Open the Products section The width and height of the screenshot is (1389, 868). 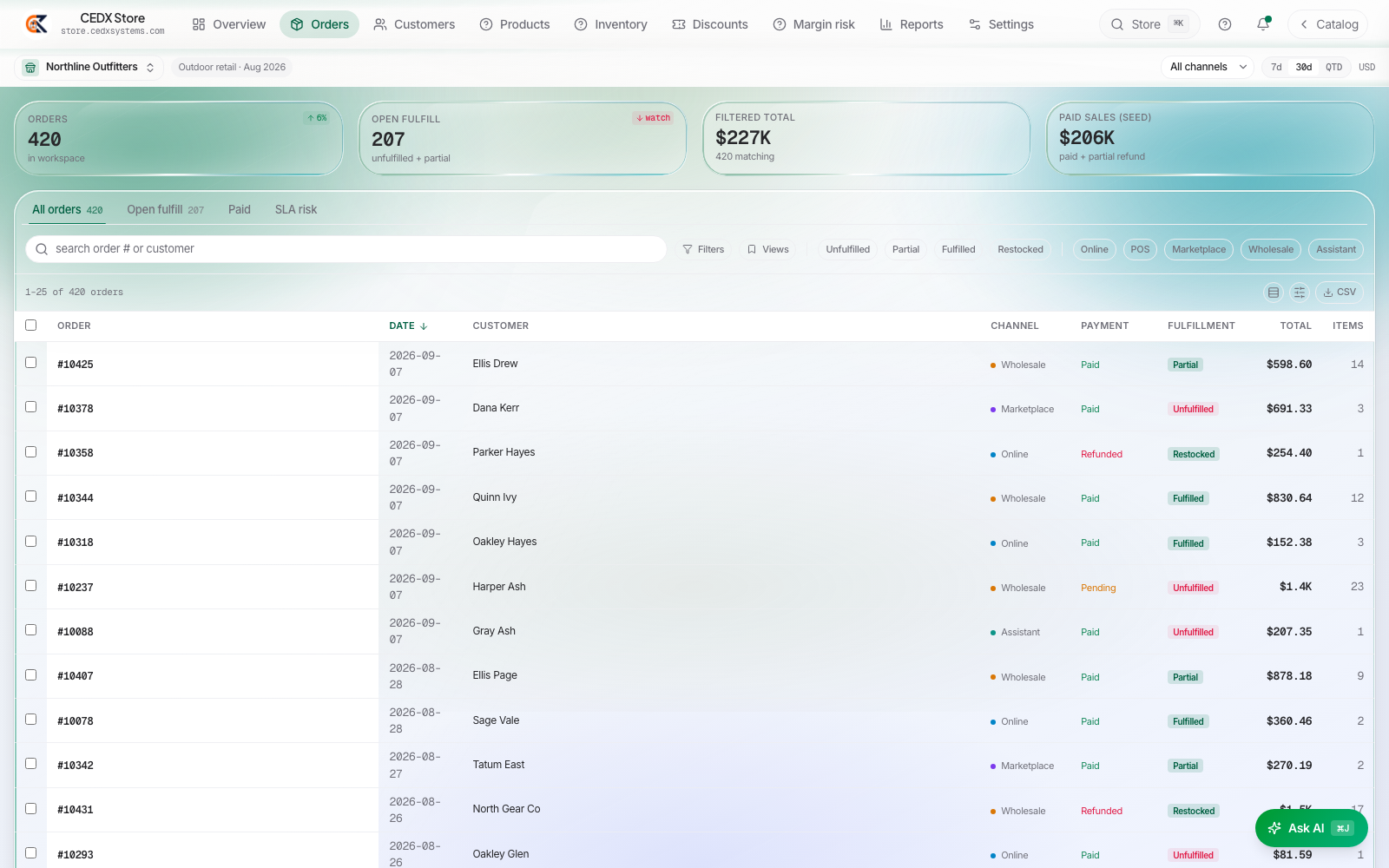point(515,24)
